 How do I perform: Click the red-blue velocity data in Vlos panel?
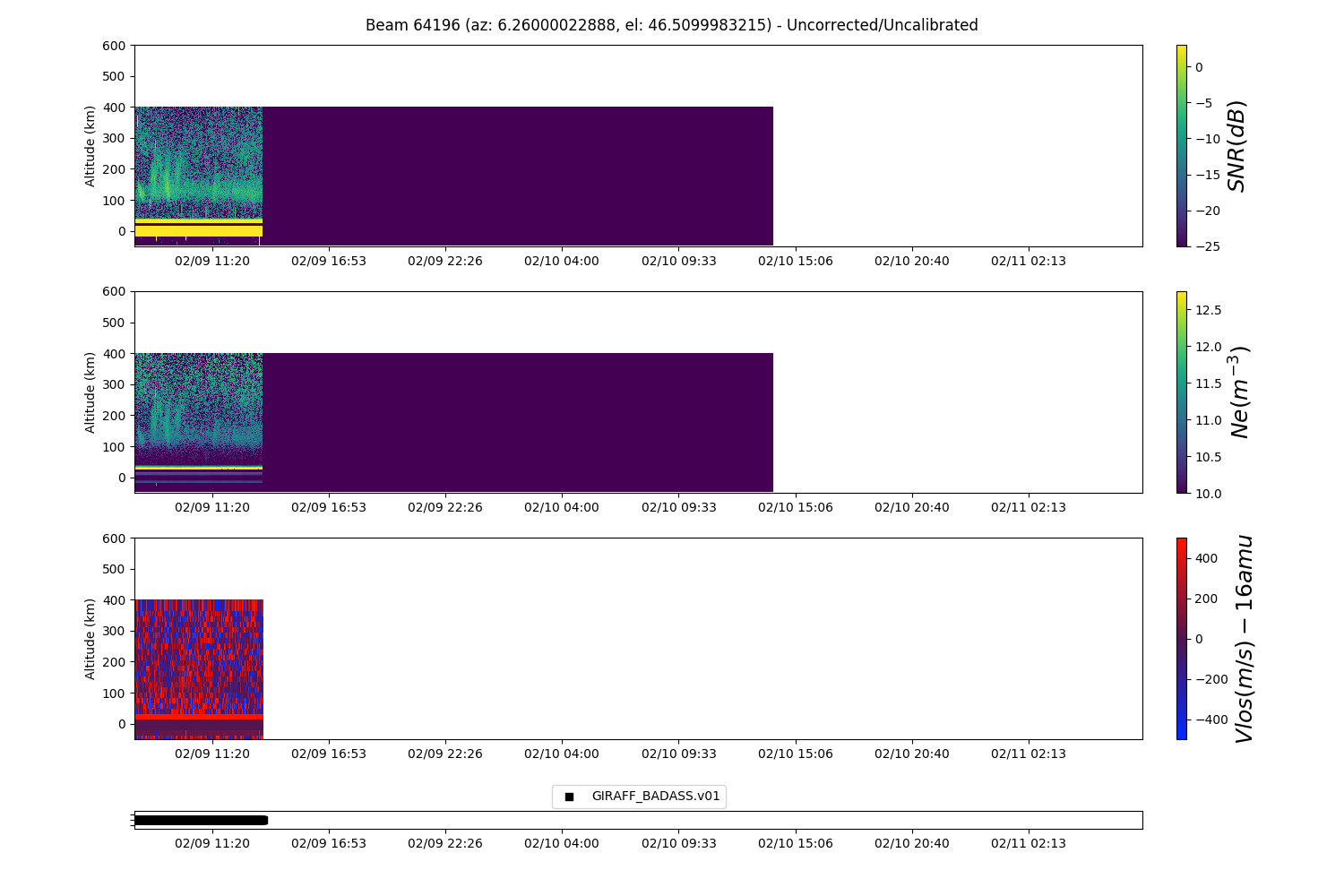198,668
